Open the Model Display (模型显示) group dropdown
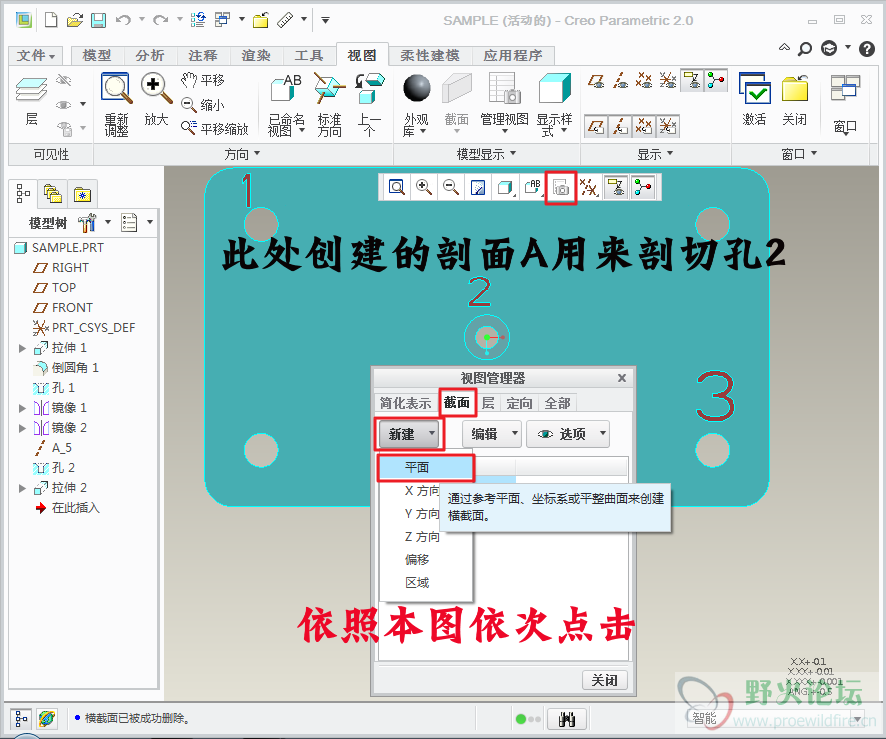The image size is (886, 739). [487, 154]
